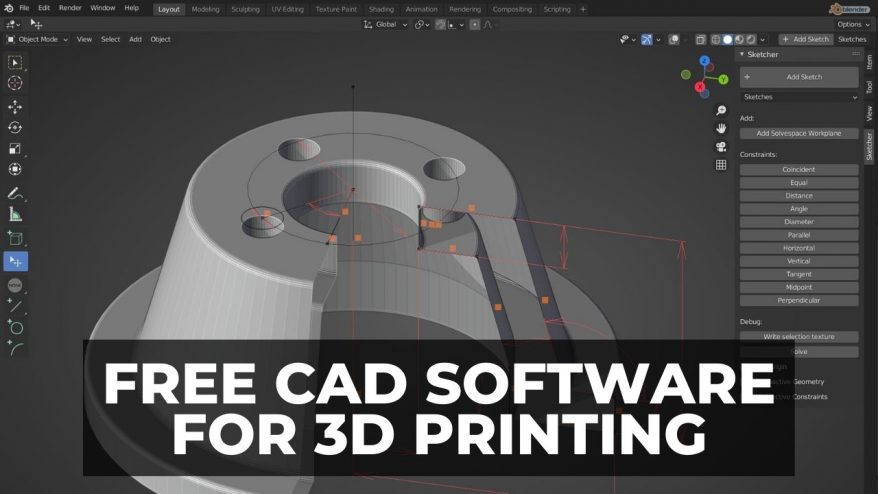Click the pan hand viewport icon
This screenshot has height=494, width=878.
pyautogui.click(x=721, y=128)
